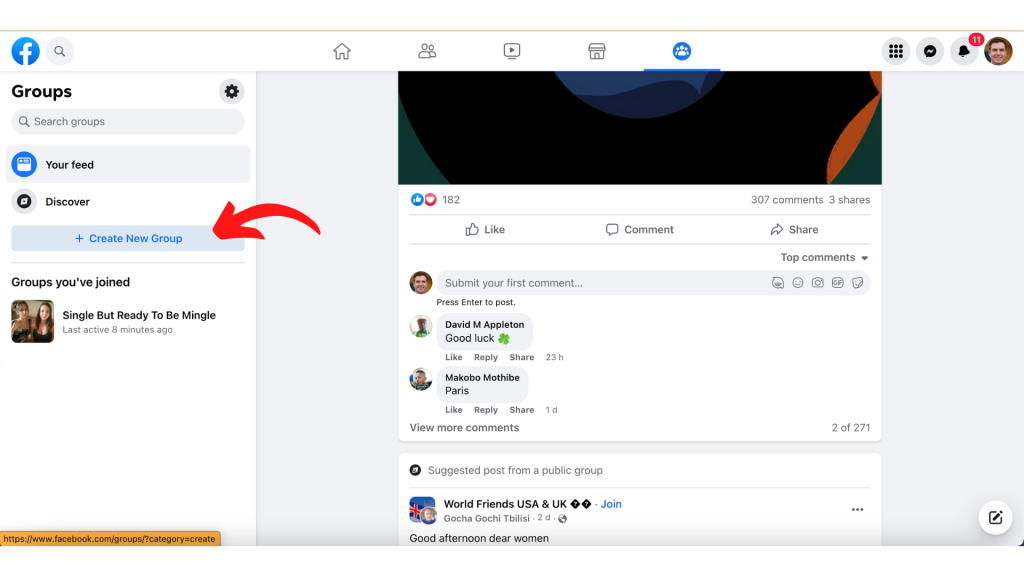Open the post image

click(640, 128)
